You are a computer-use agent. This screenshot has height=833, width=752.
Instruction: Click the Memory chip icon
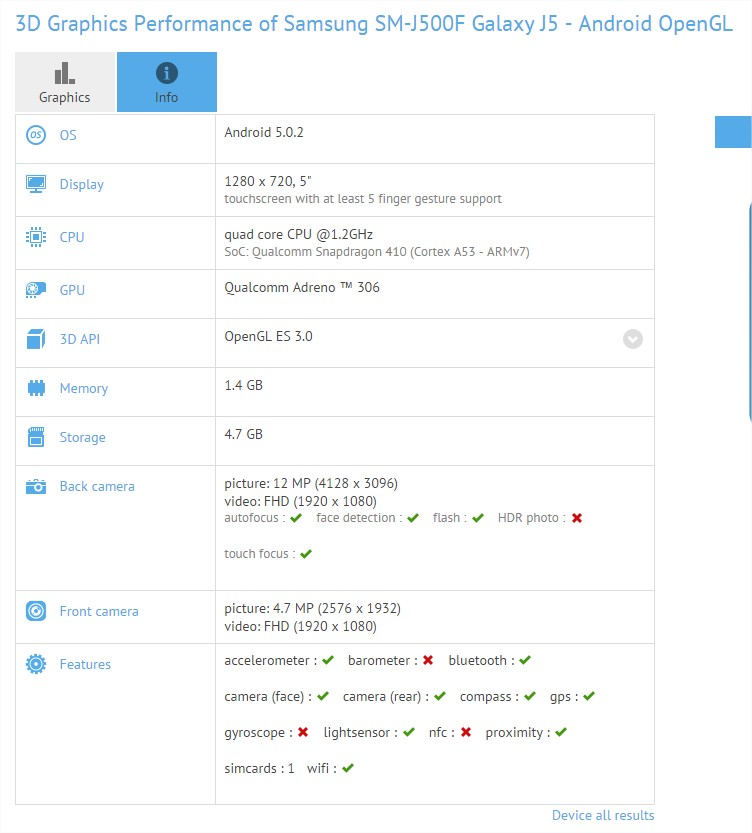click(x=36, y=388)
